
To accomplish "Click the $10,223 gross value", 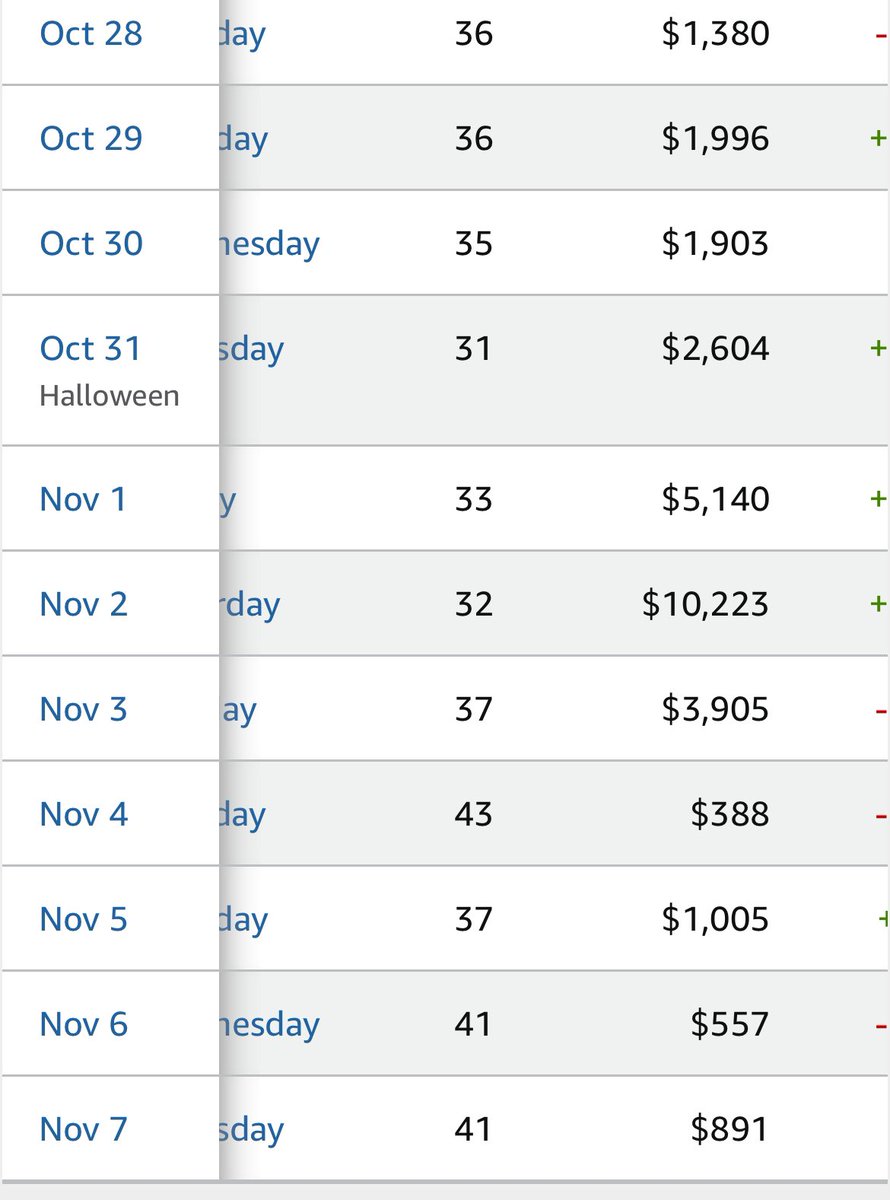I will (x=706, y=604).
